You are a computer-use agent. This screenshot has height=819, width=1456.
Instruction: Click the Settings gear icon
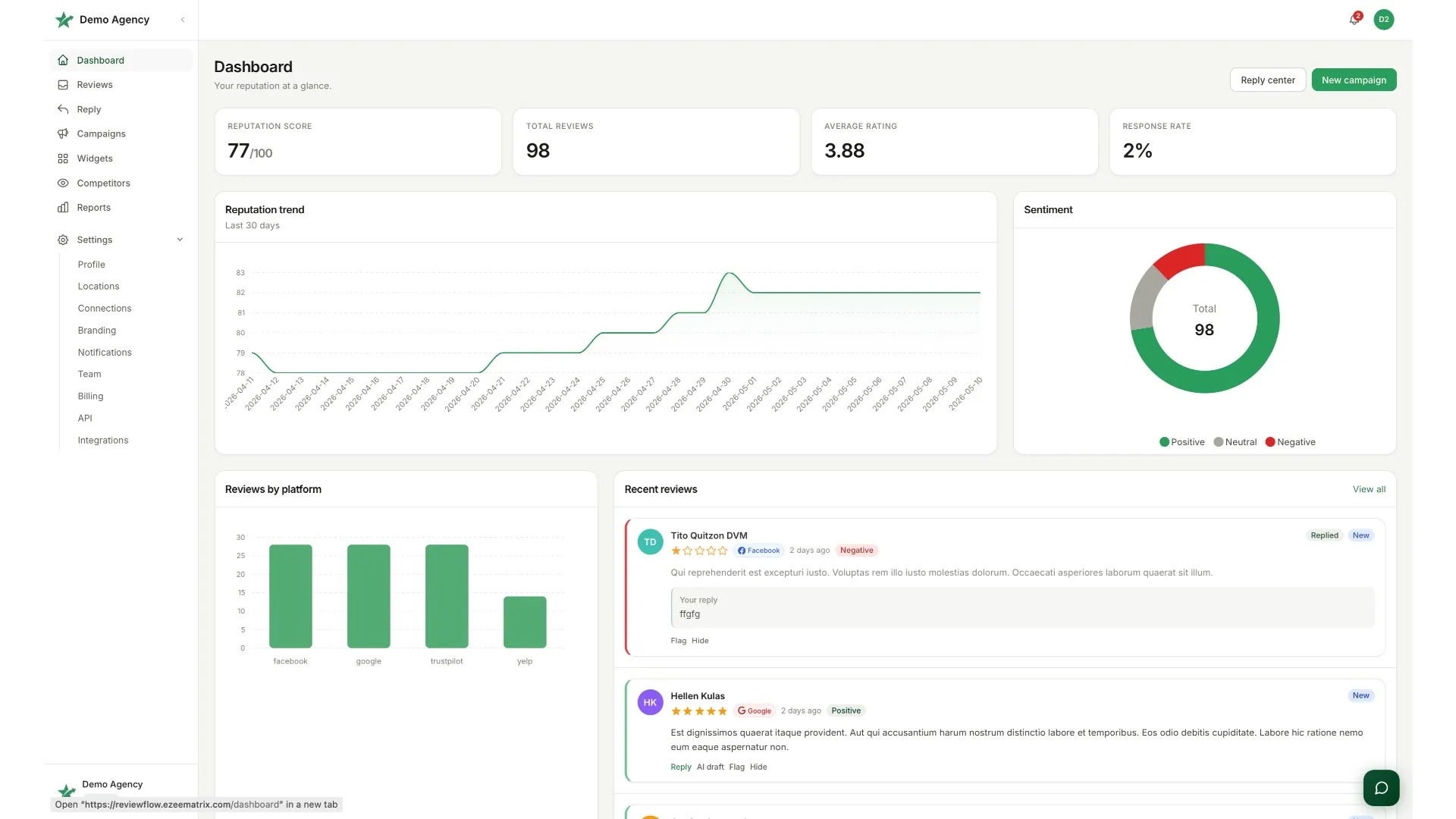click(x=63, y=240)
